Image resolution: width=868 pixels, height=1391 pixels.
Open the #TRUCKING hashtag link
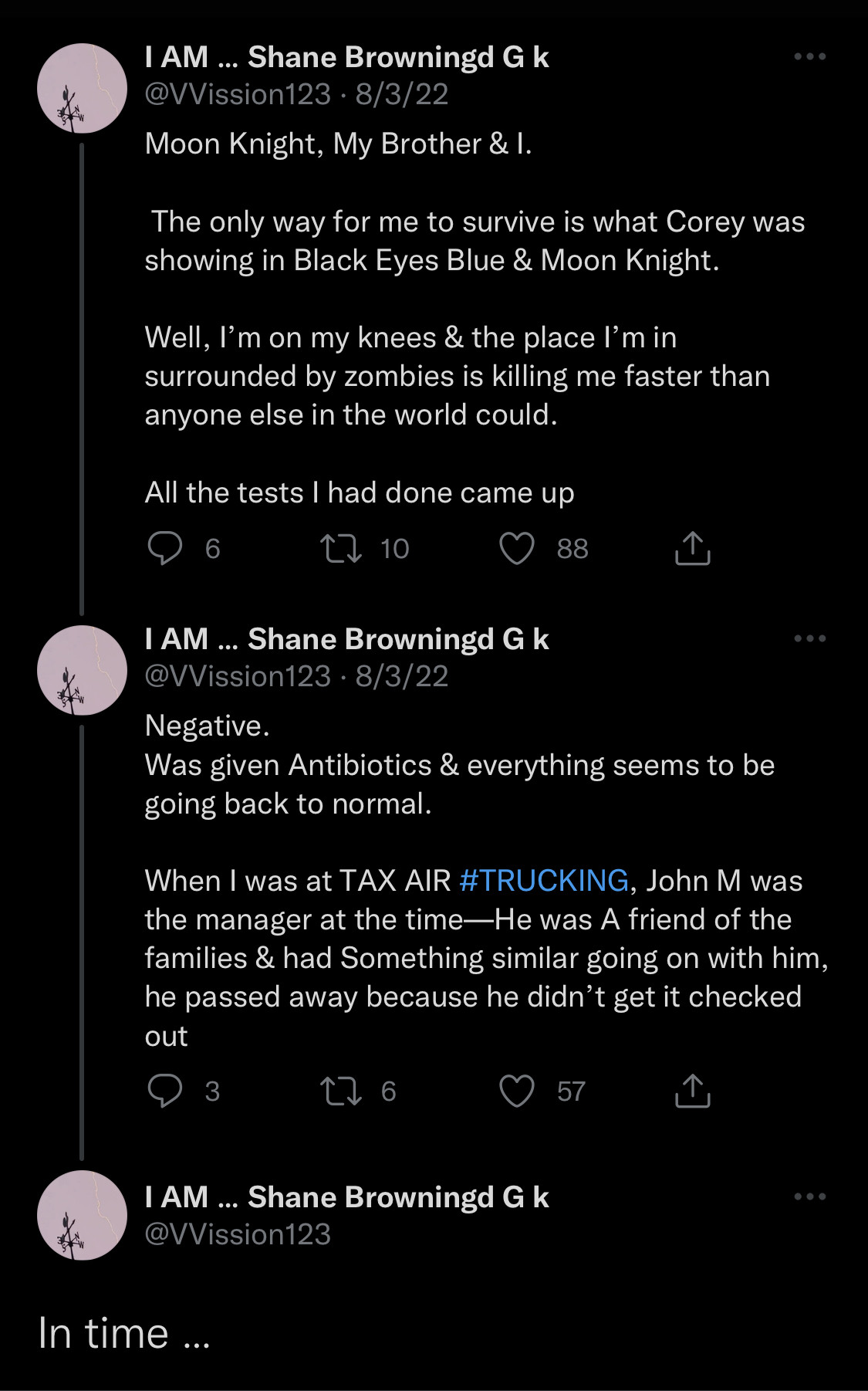544,881
